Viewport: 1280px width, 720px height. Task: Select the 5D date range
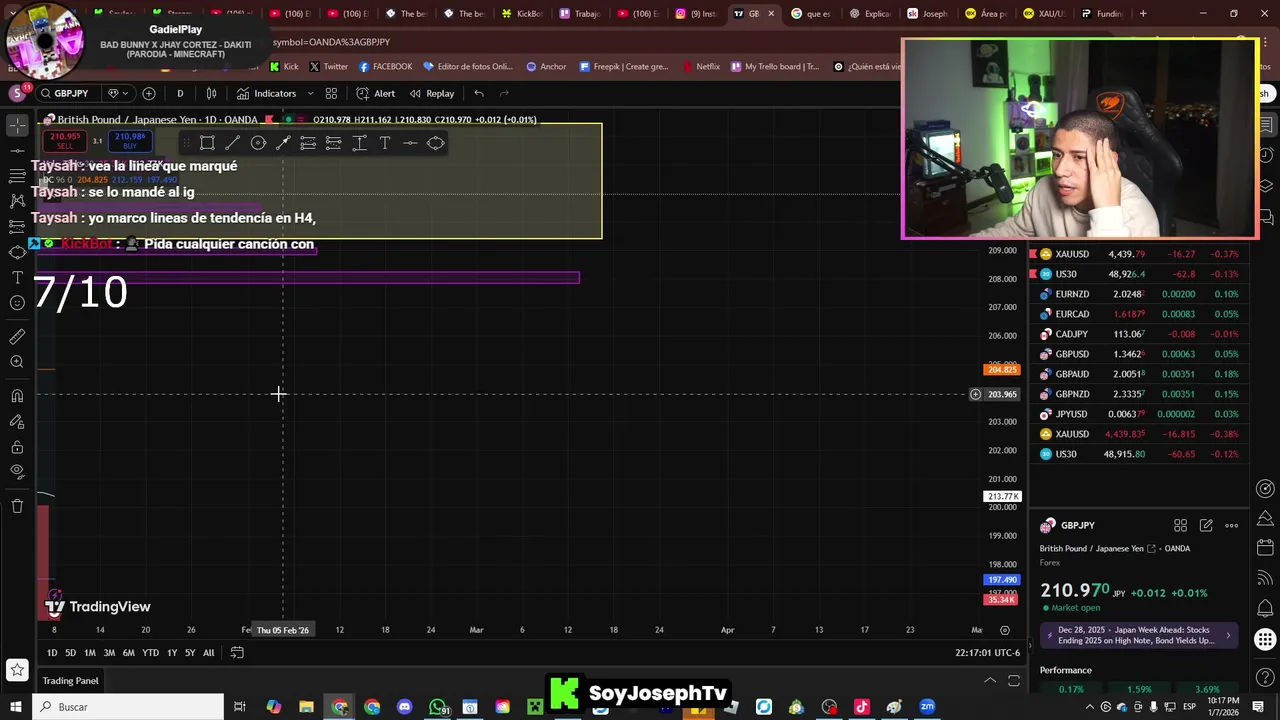(70, 653)
